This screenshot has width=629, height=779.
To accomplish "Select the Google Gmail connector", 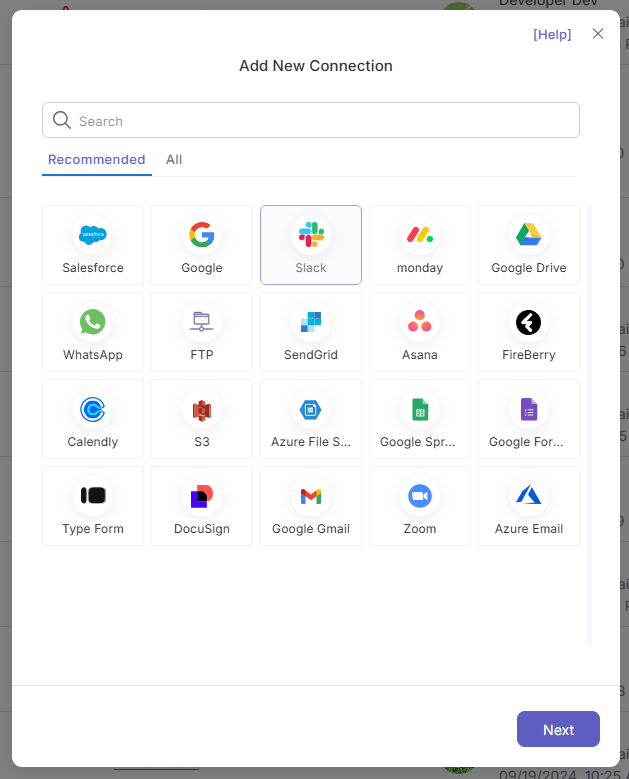I will [x=311, y=506].
